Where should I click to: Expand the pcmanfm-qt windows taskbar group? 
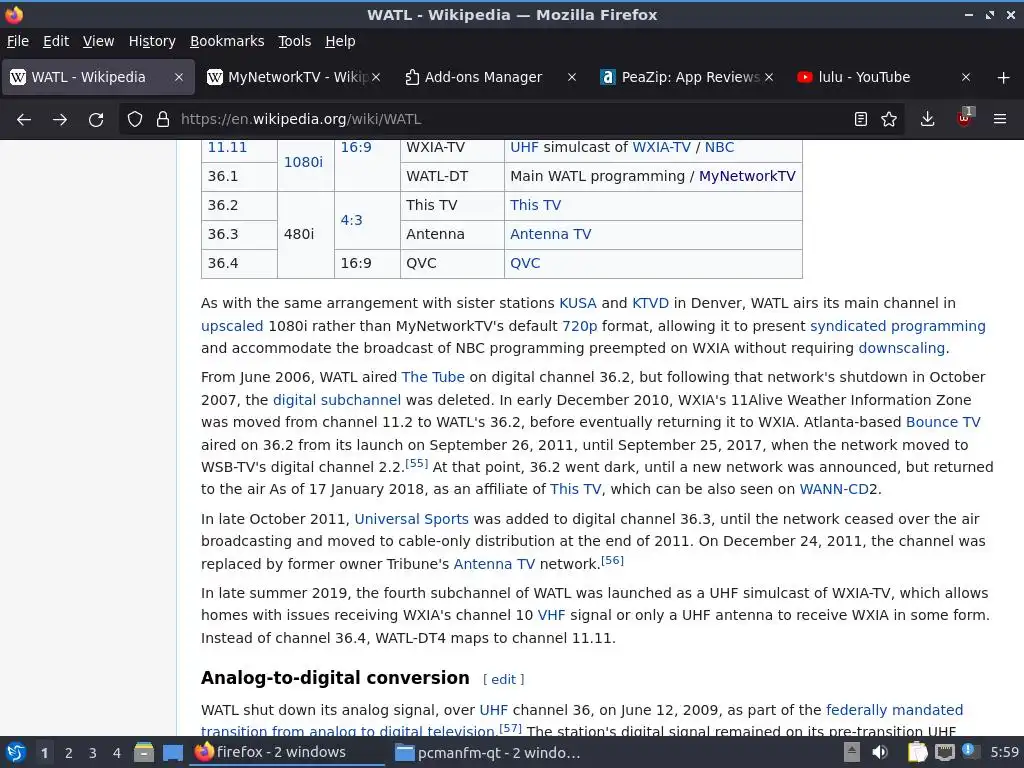click(488, 753)
